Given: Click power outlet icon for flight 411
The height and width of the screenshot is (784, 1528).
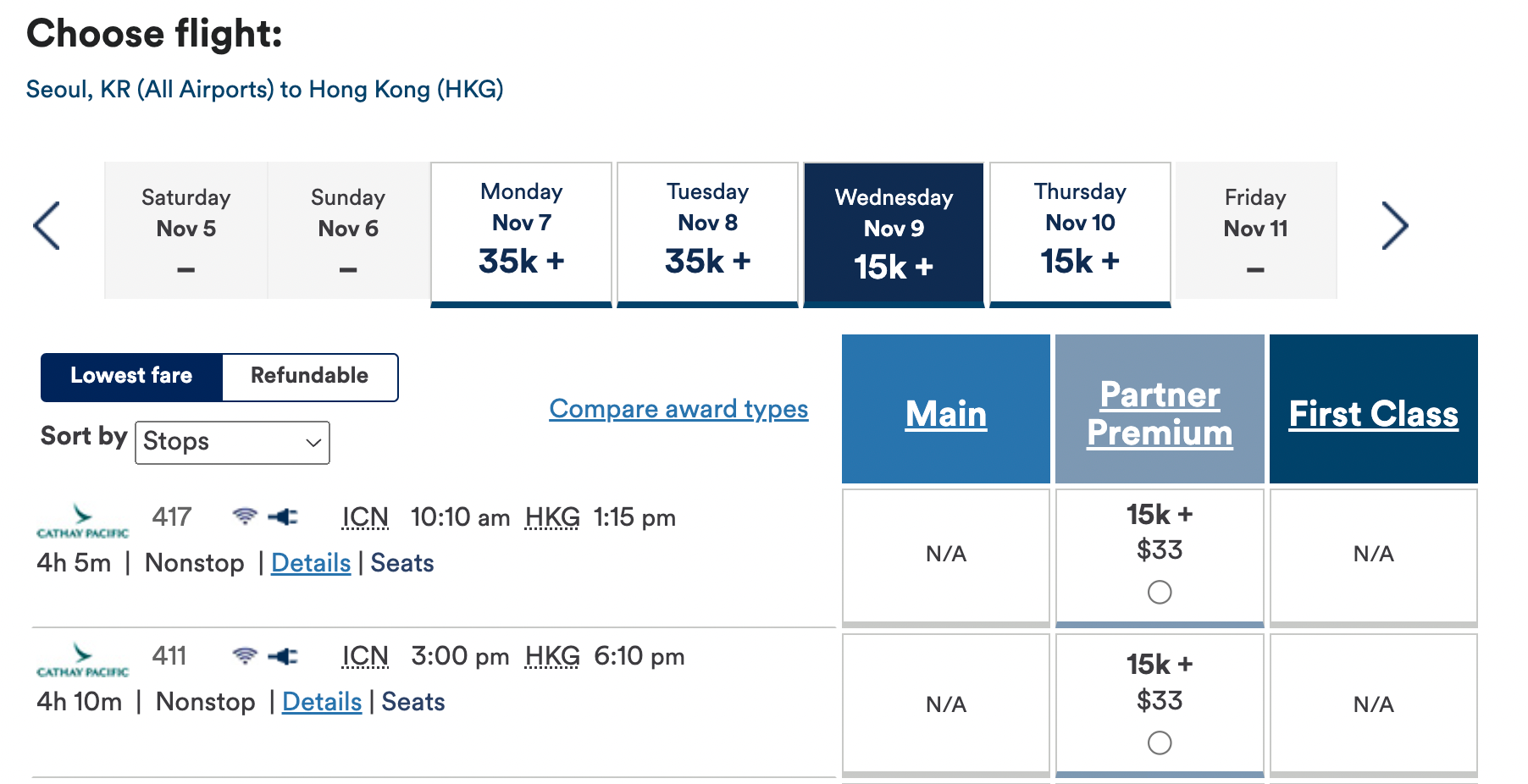Looking at the screenshot, I should click(283, 656).
